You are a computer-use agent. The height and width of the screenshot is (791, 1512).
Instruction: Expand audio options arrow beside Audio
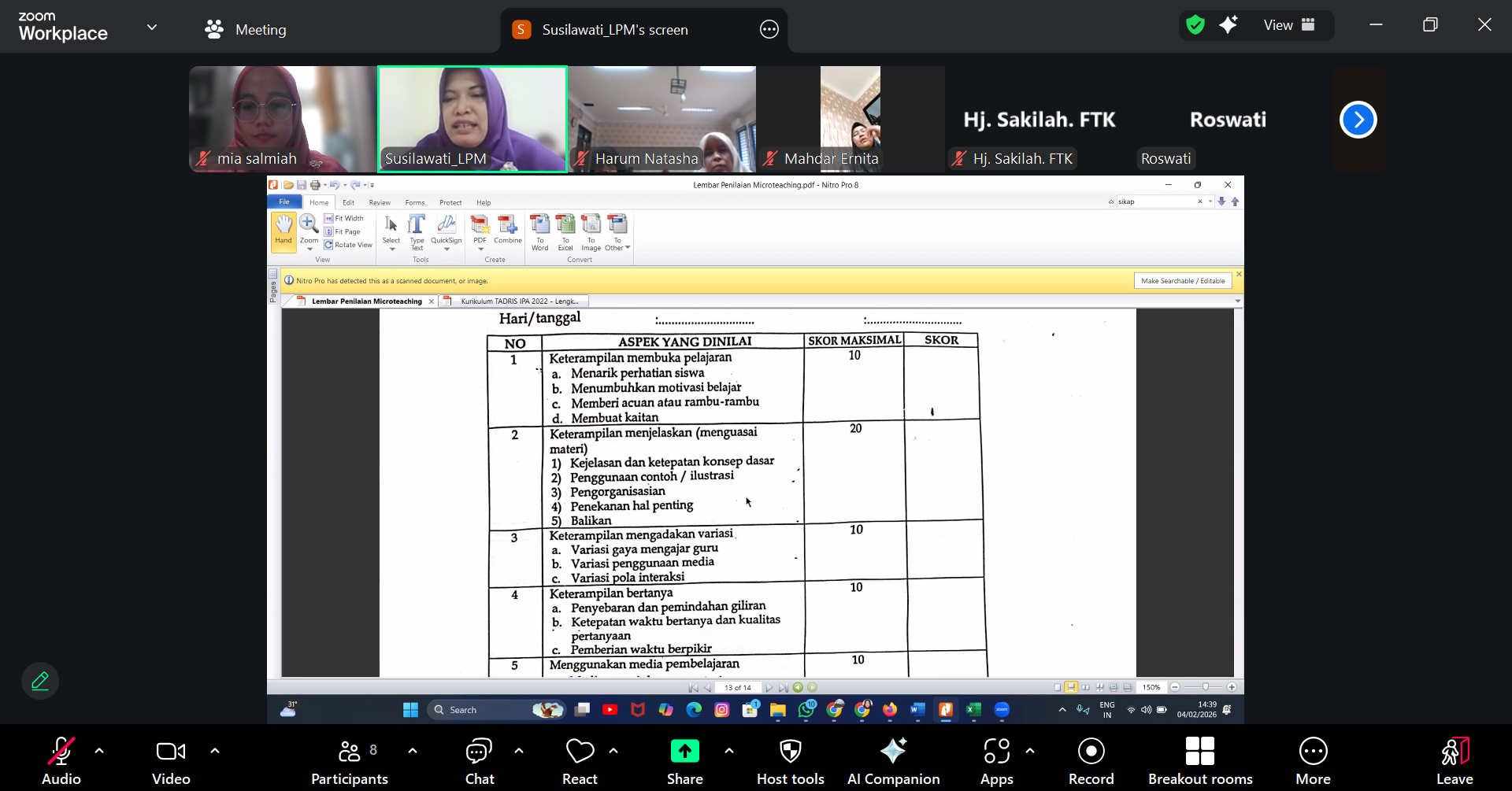[99, 751]
